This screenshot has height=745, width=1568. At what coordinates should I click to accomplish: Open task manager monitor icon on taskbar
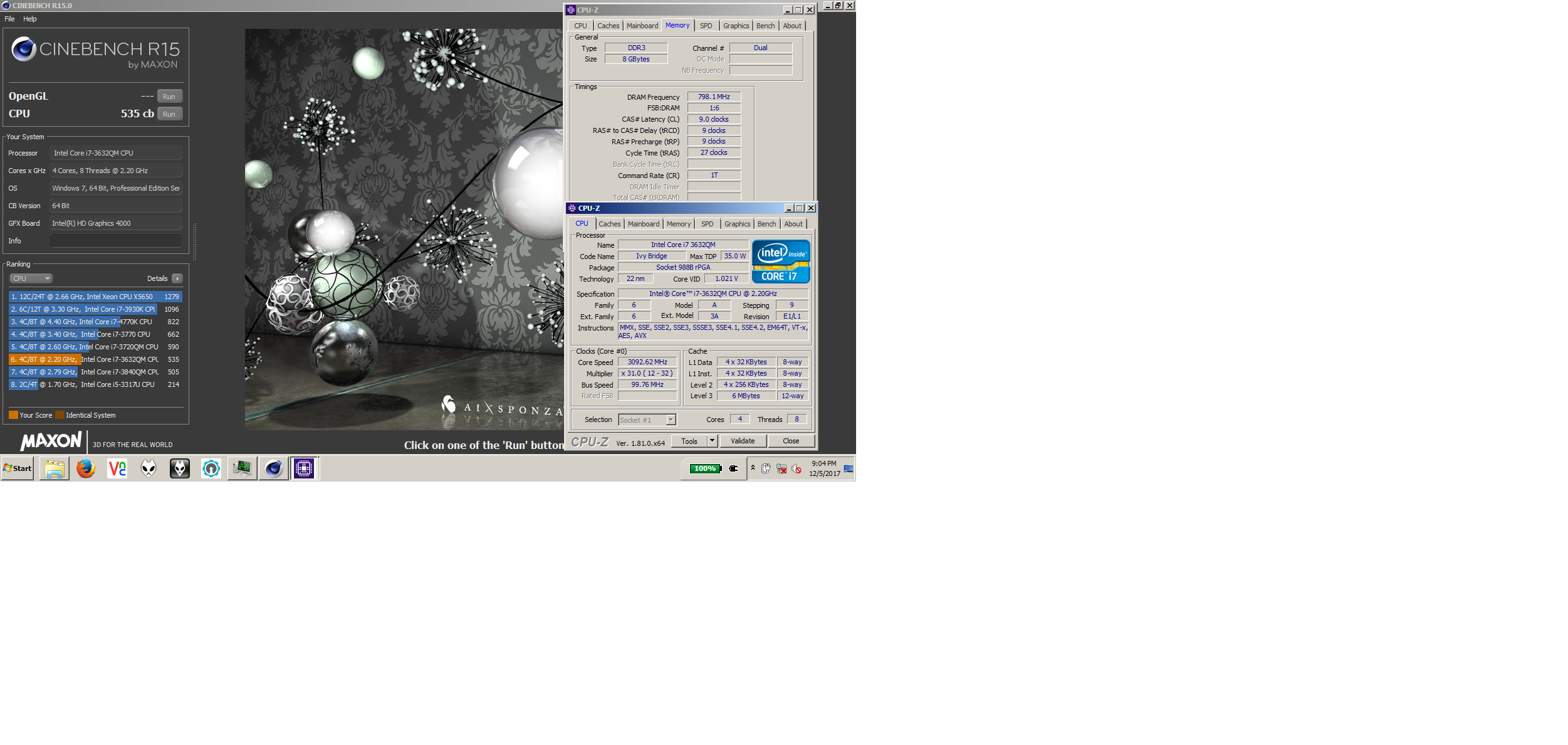coord(242,468)
